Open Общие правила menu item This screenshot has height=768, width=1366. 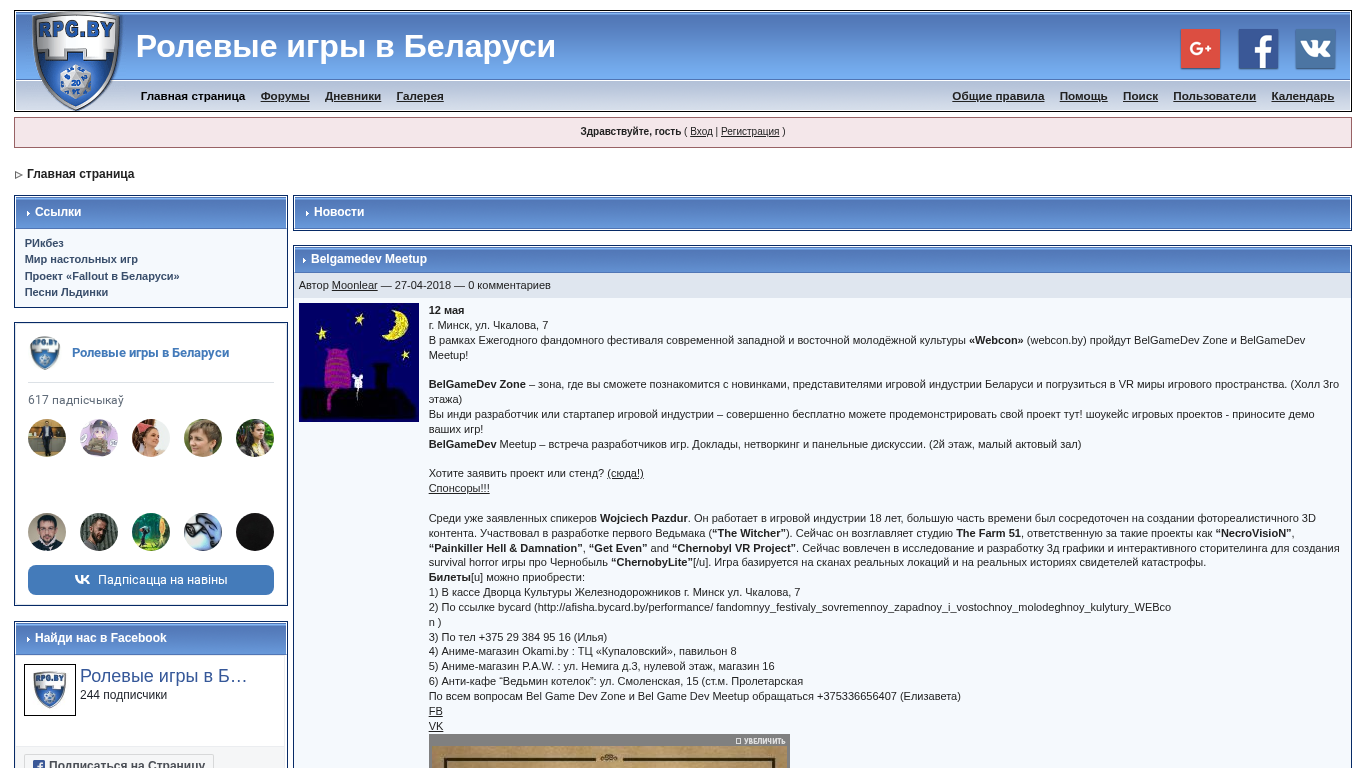[x=998, y=96]
